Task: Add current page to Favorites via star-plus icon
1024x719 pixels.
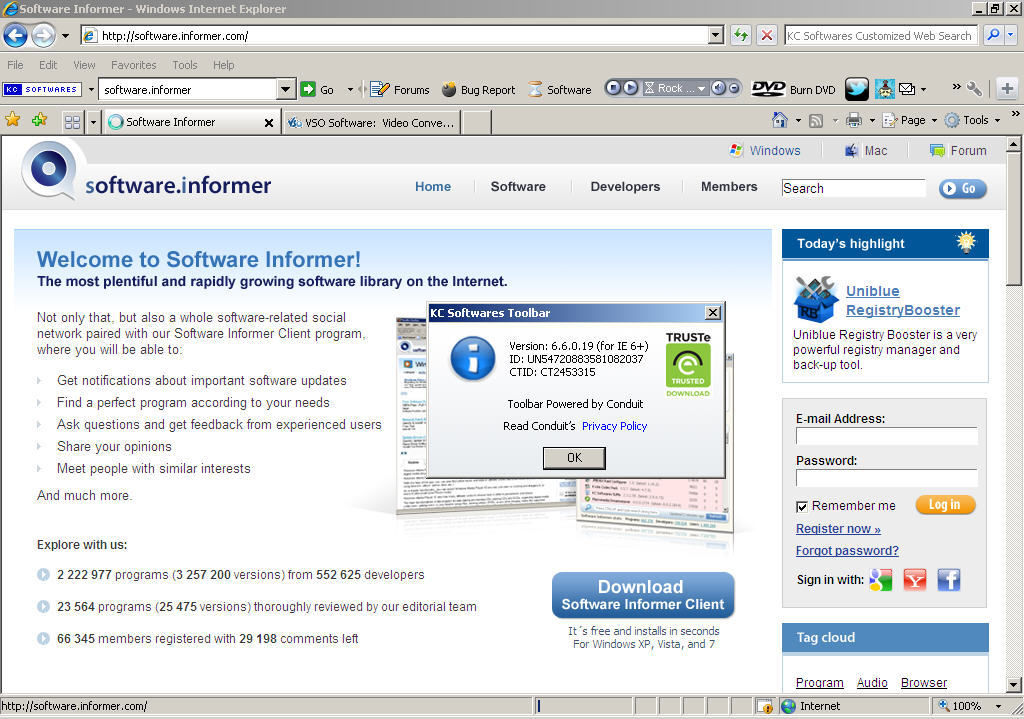Action: pos(40,120)
